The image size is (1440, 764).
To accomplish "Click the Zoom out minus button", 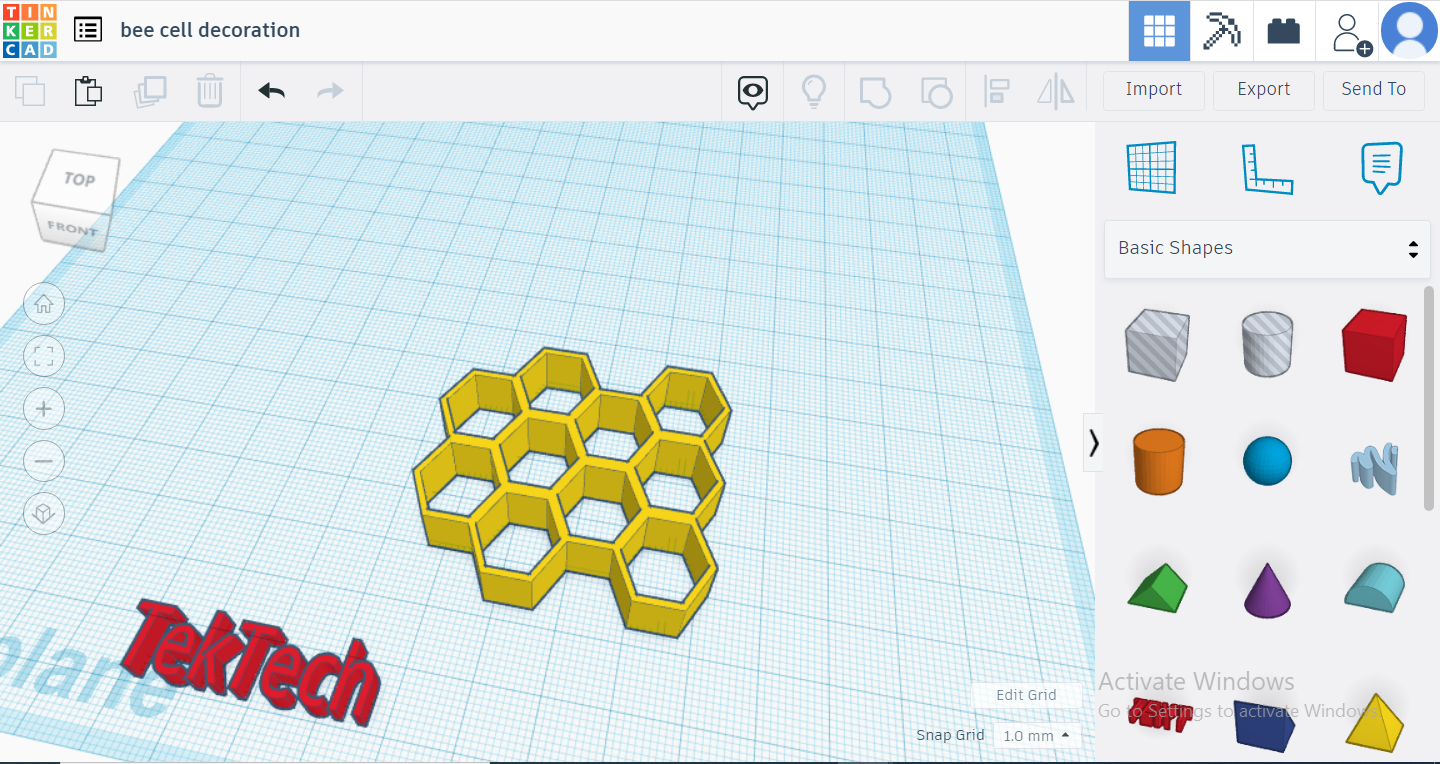I will click(x=44, y=462).
